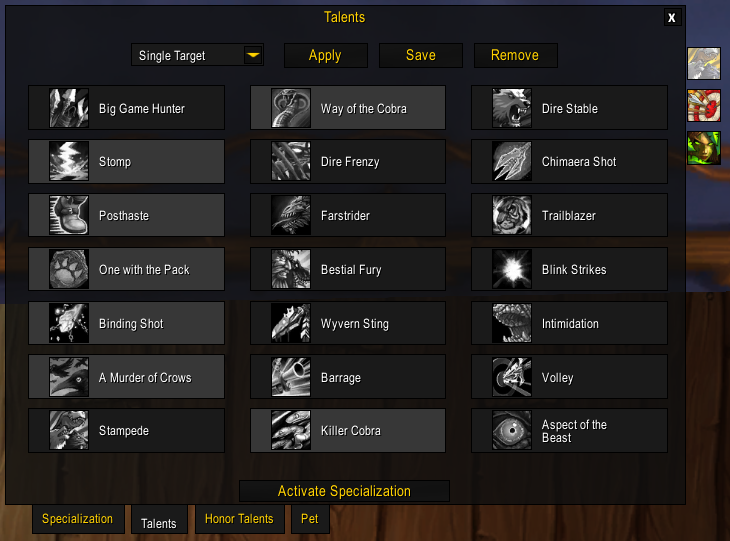Select the green-faced specialization icon on right edge
Viewport: 730px width, 541px height.
(x=703, y=149)
